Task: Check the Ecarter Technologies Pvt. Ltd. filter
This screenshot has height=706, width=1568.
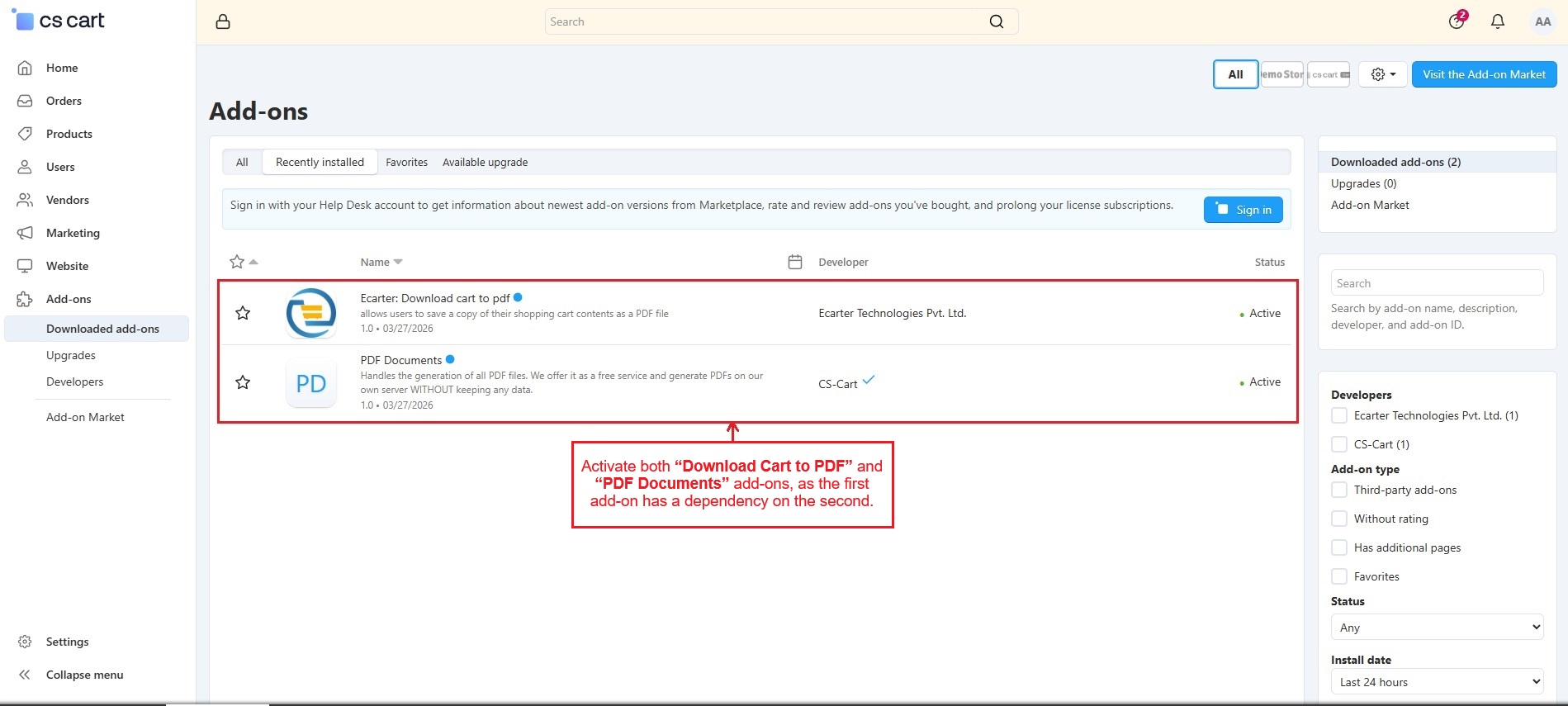Action: [1339, 415]
